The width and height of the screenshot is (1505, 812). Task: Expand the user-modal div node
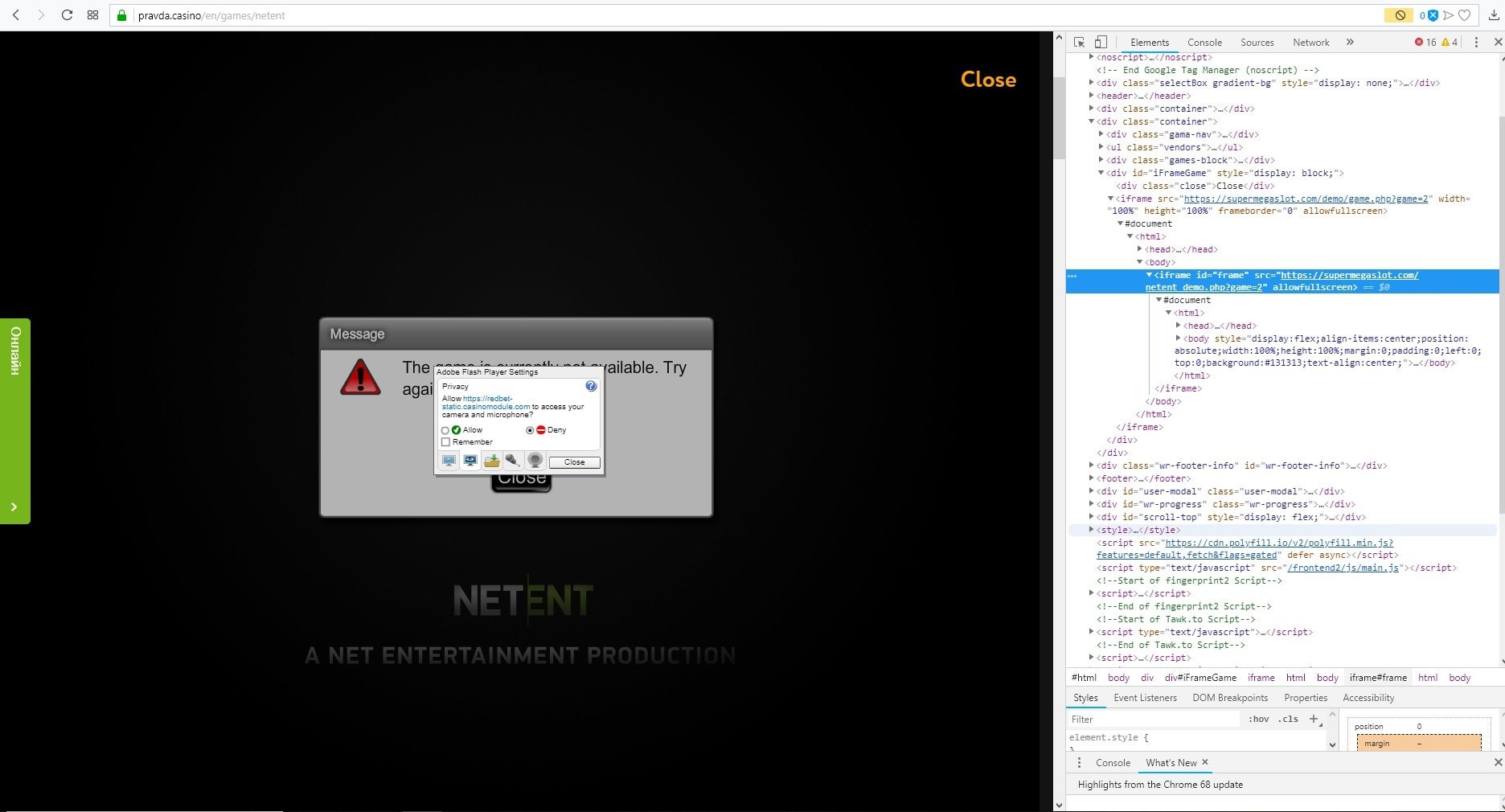(x=1091, y=491)
